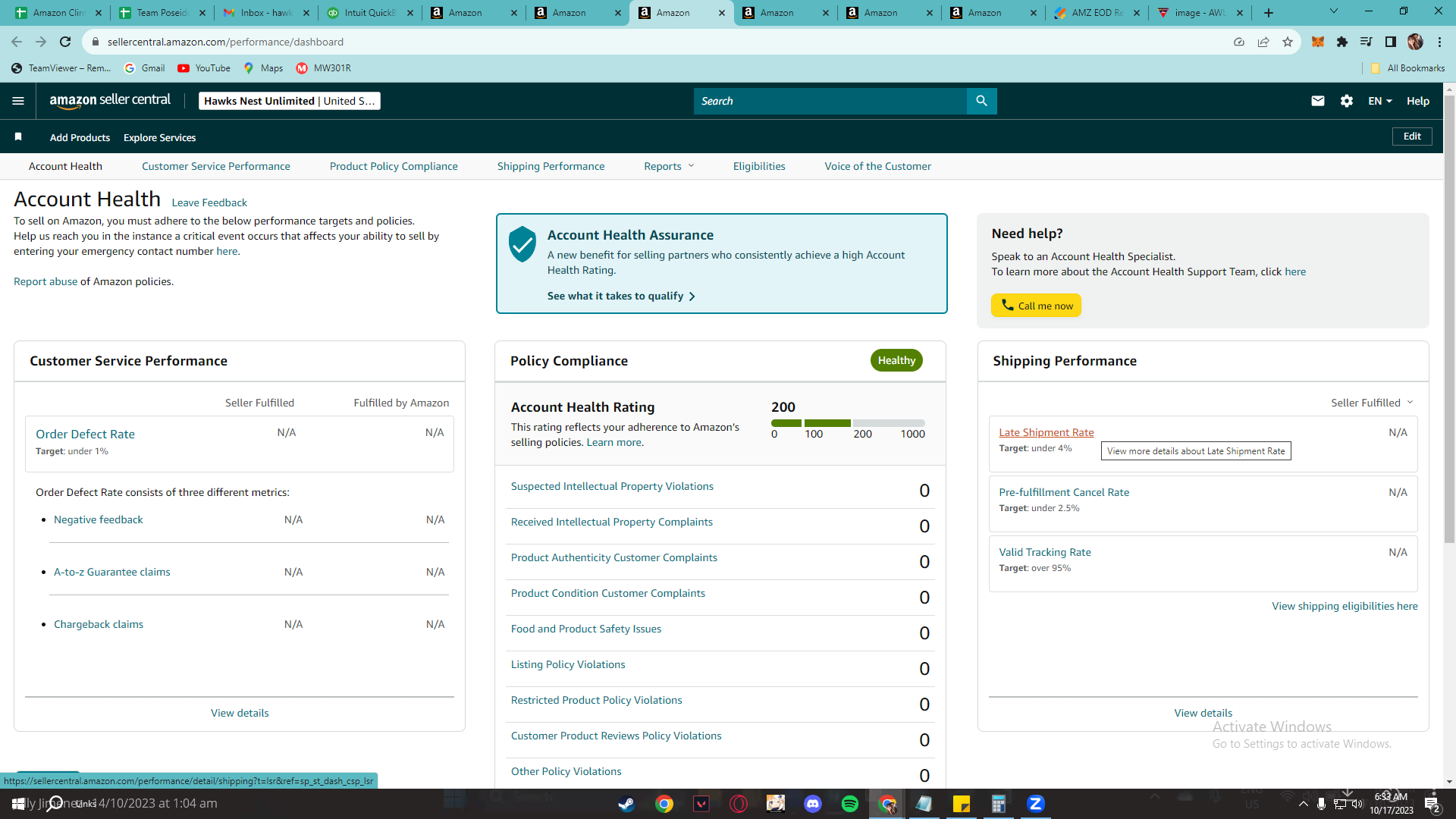The height and width of the screenshot is (819, 1456).
Task: Click Explore Services
Action: pos(159,137)
